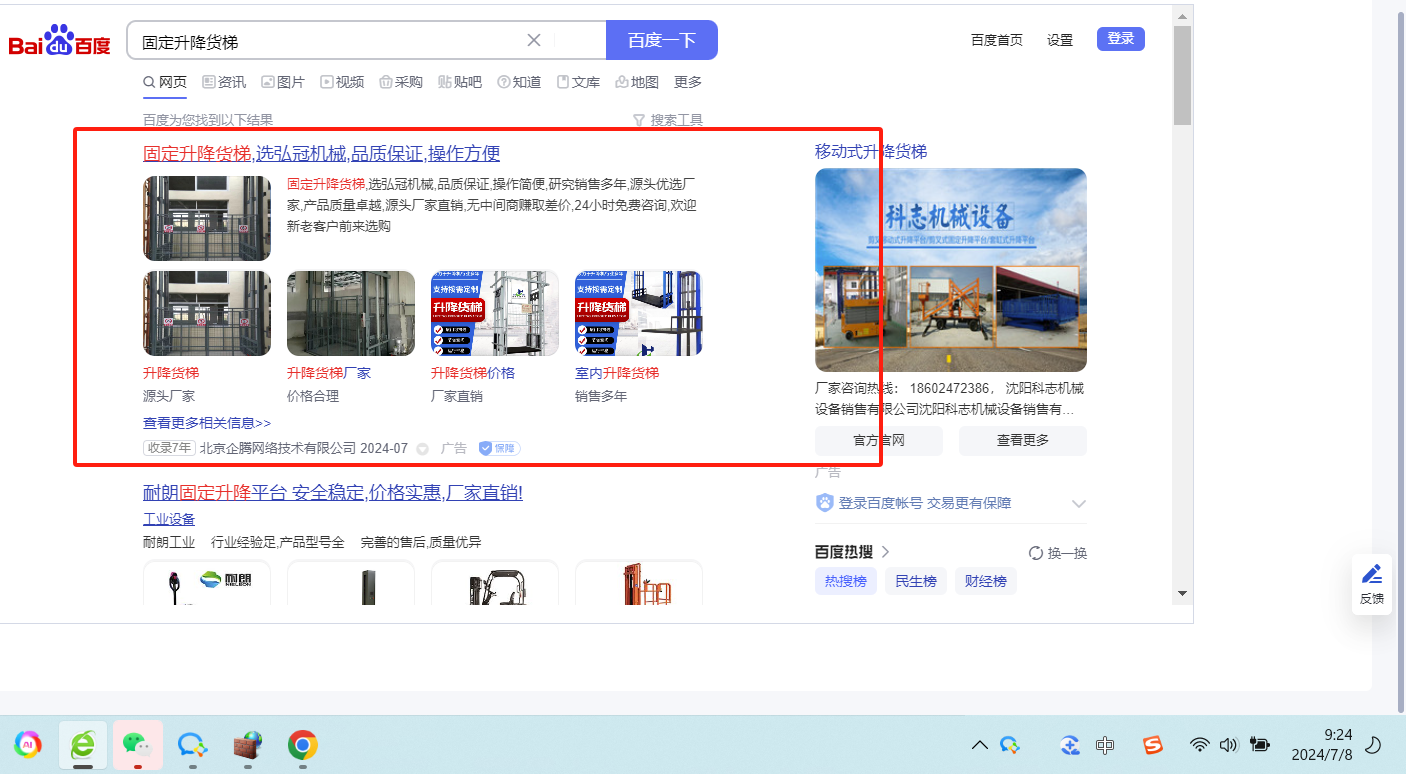Click the 百度一下 search button

click(x=662, y=40)
